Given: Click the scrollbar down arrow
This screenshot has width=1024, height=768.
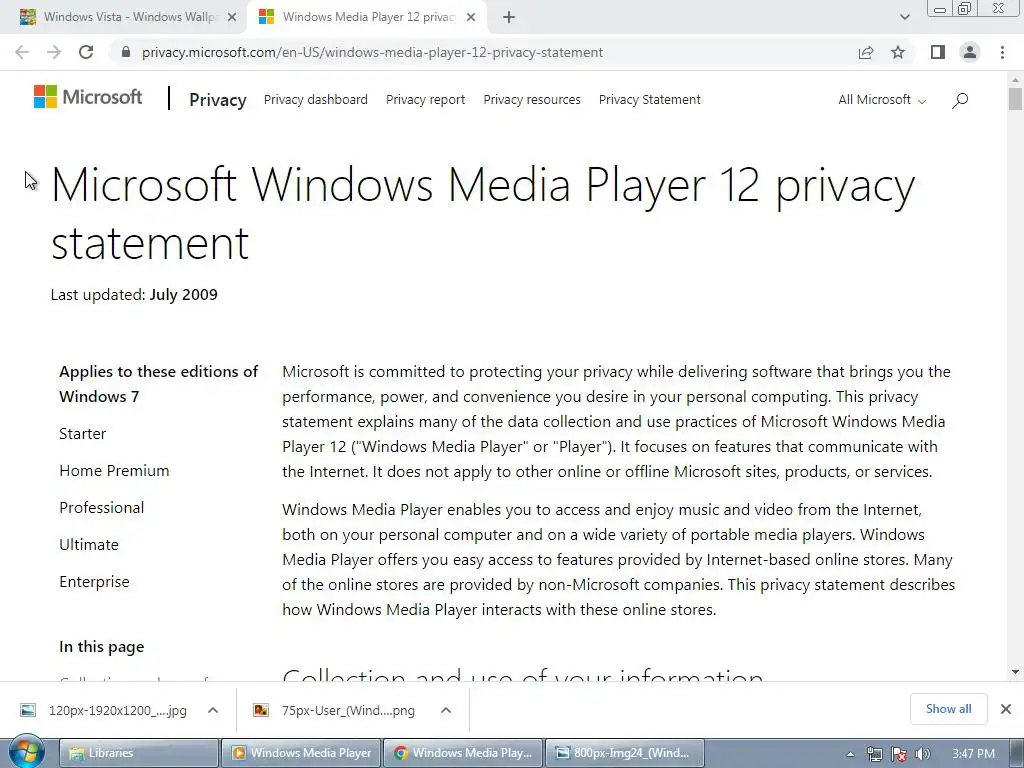Looking at the screenshot, I should pyautogui.click(x=1015, y=672).
